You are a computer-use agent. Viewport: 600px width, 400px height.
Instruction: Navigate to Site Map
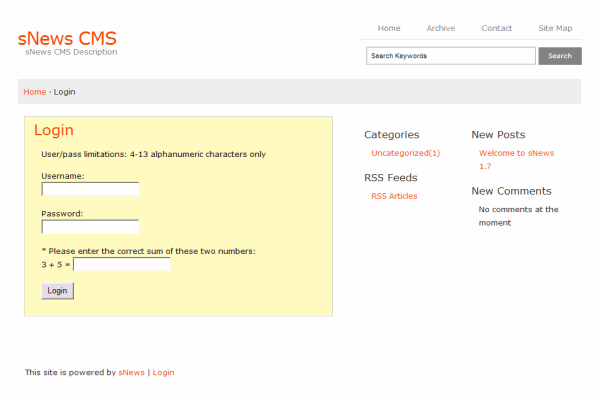[555, 28]
